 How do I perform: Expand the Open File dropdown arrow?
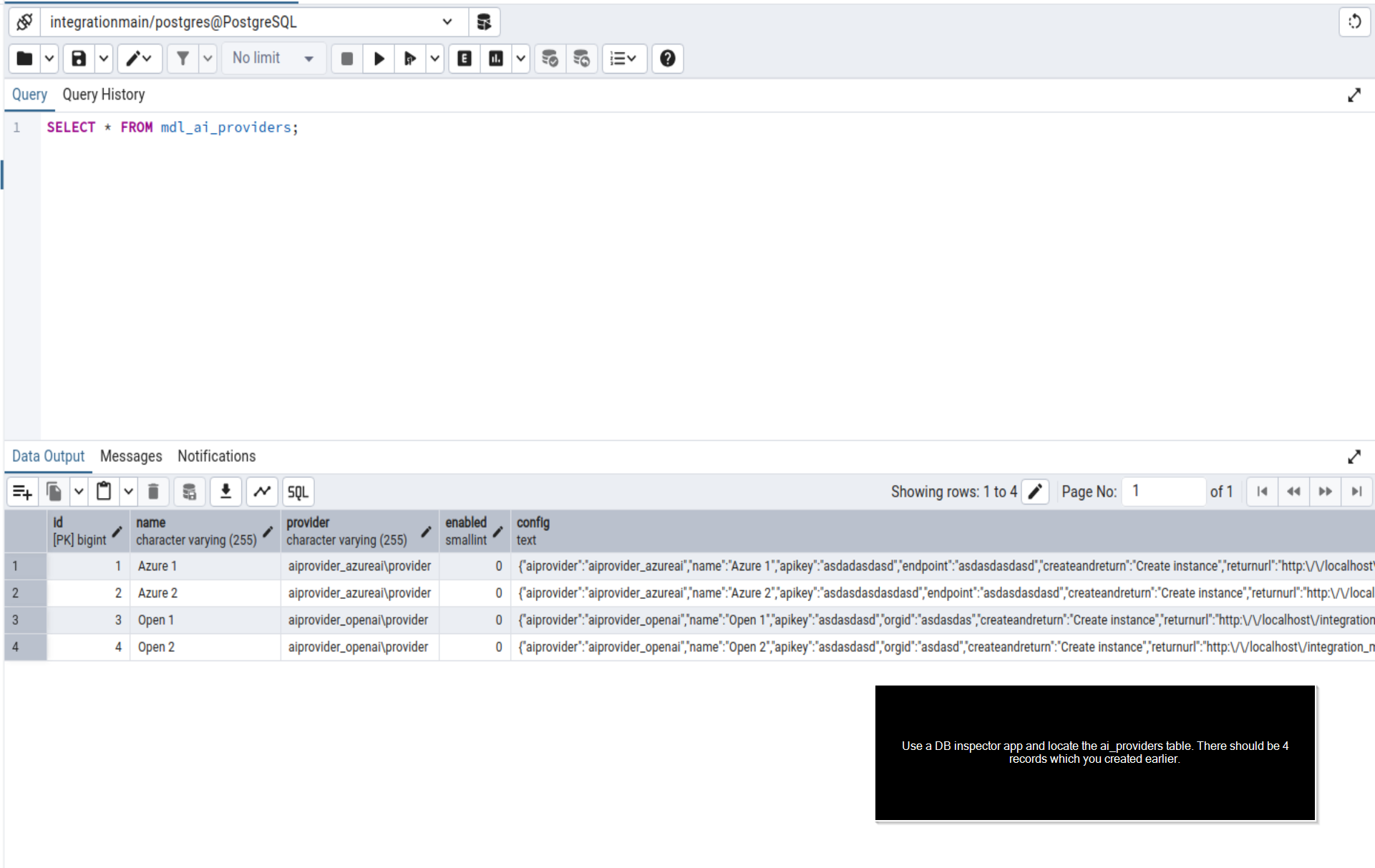click(x=49, y=59)
